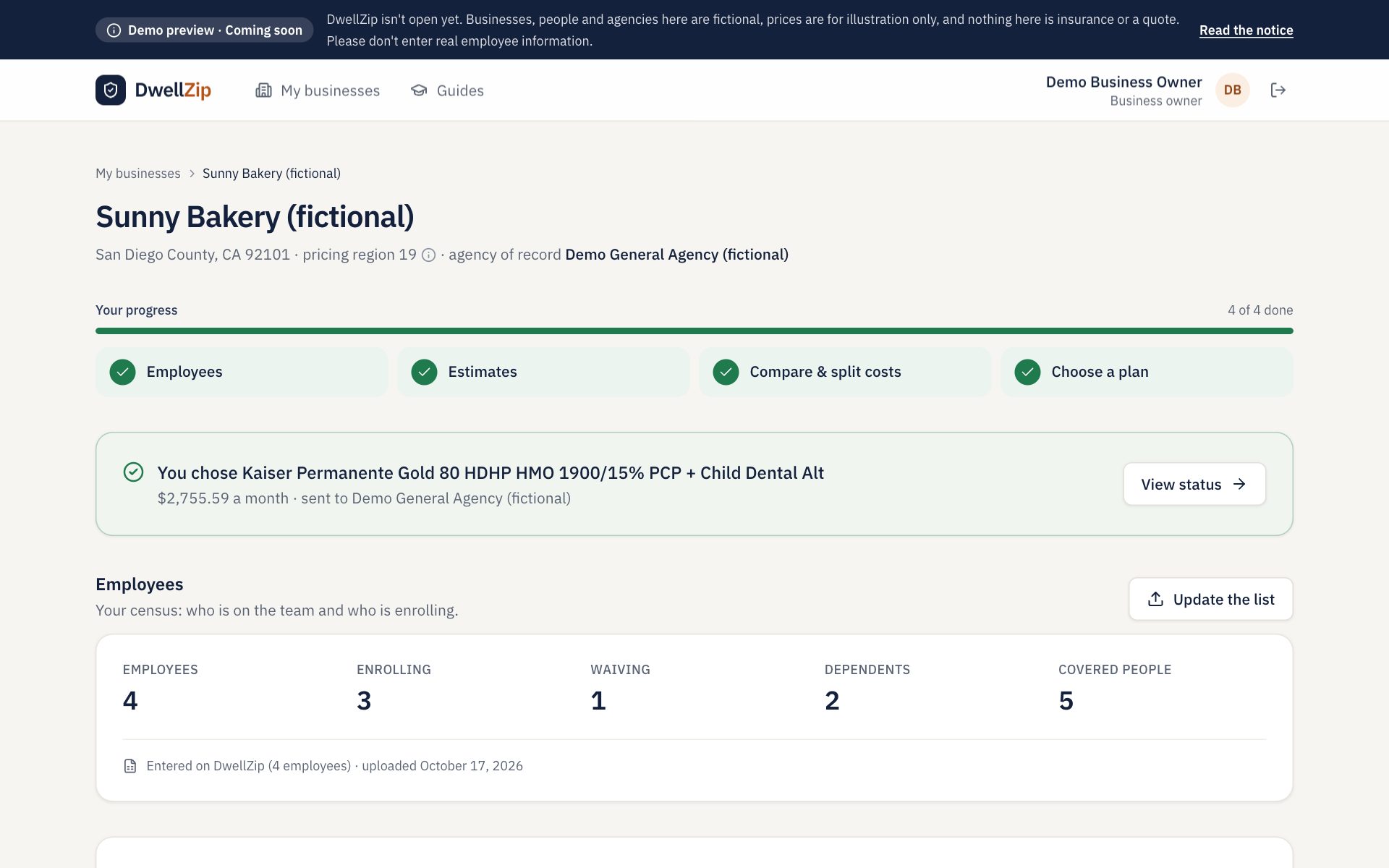Click the green Your progress bar
Image resolution: width=1389 pixels, height=868 pixels.
pyautogui.click(x=694, y=331)
